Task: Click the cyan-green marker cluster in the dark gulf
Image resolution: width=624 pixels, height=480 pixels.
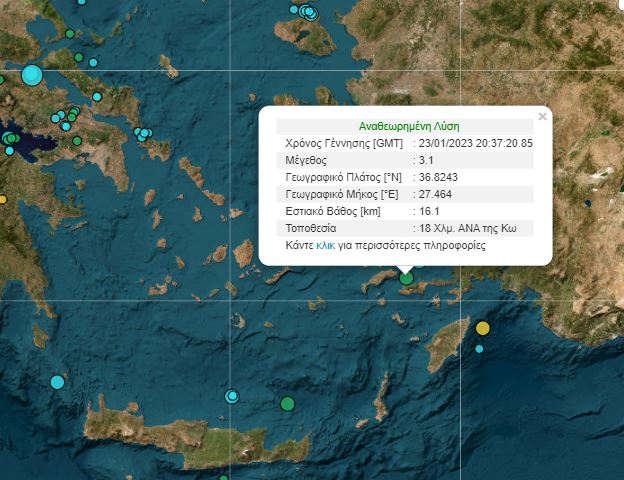Action: tap(10, 139)
